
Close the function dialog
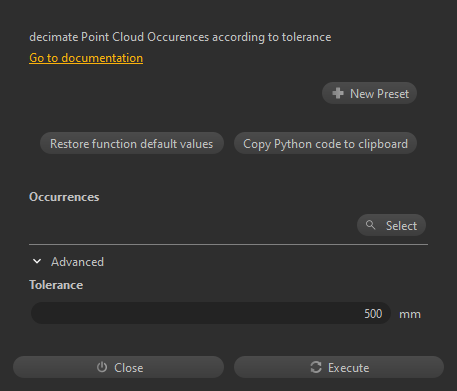click(118, 367)
